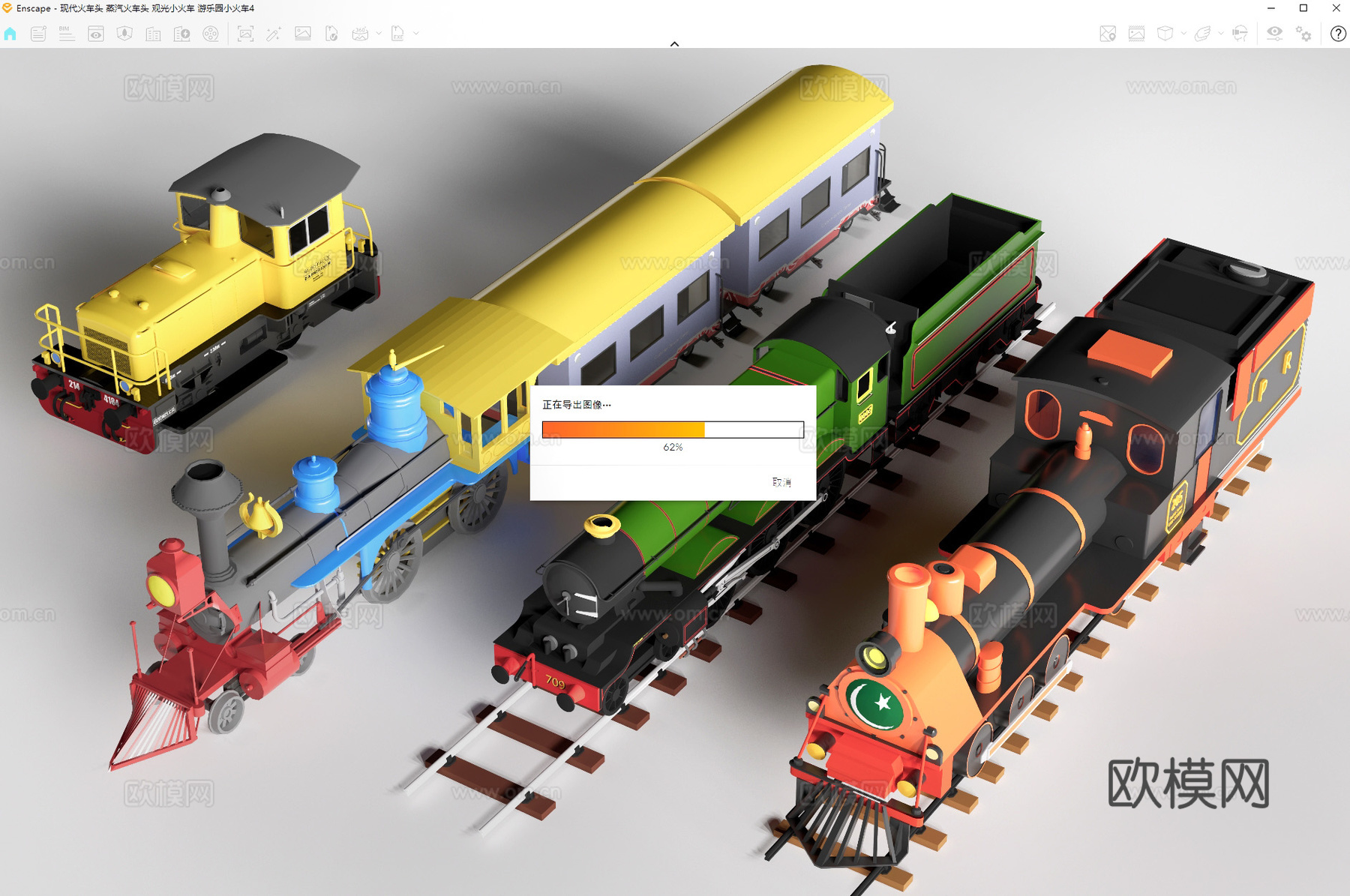The height and width of the screenshot is (896, 1350).
Task: Expand the cube projection dropdown arrow
Action: coord(1183,34)
